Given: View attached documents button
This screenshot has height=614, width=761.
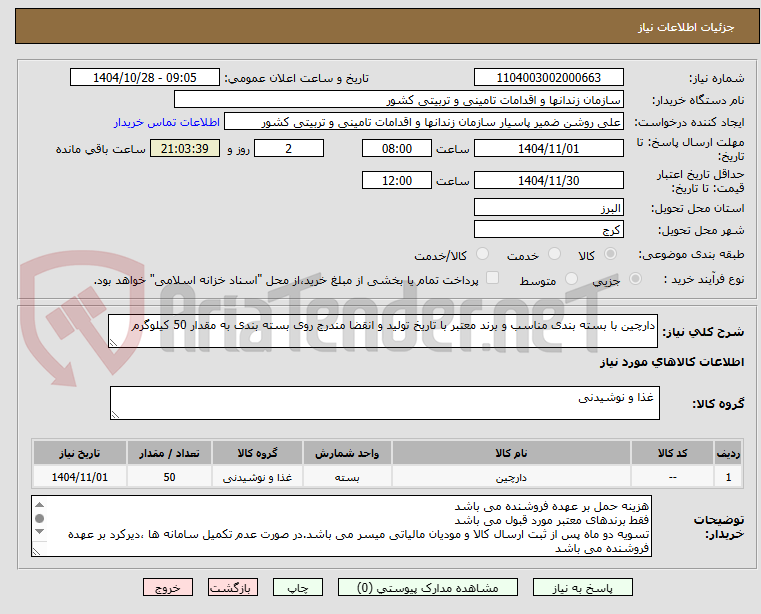Looking at the screenshot, I should [x=428, y=587].
